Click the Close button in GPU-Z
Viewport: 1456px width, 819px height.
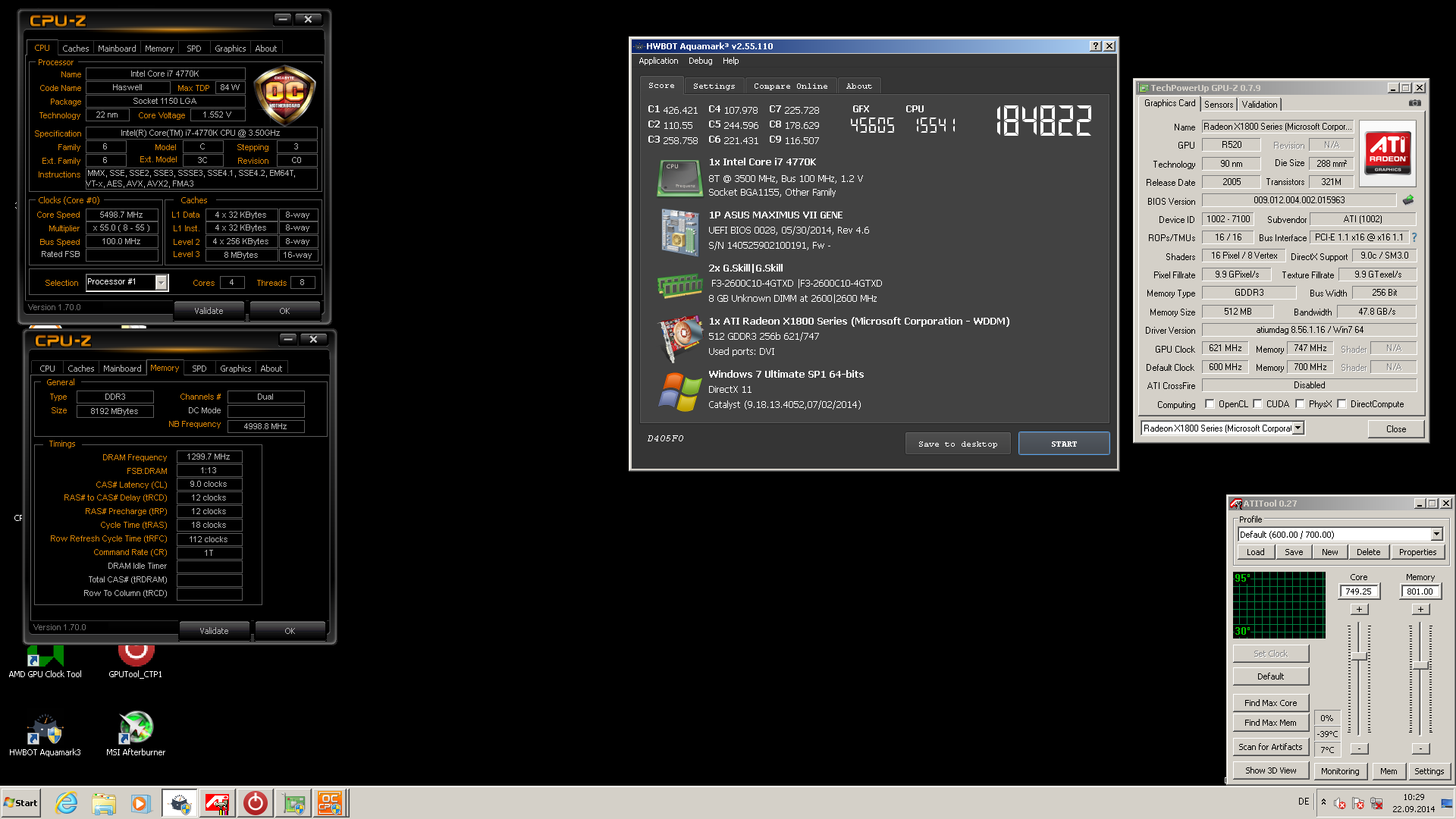click(x=1396, y=429)
